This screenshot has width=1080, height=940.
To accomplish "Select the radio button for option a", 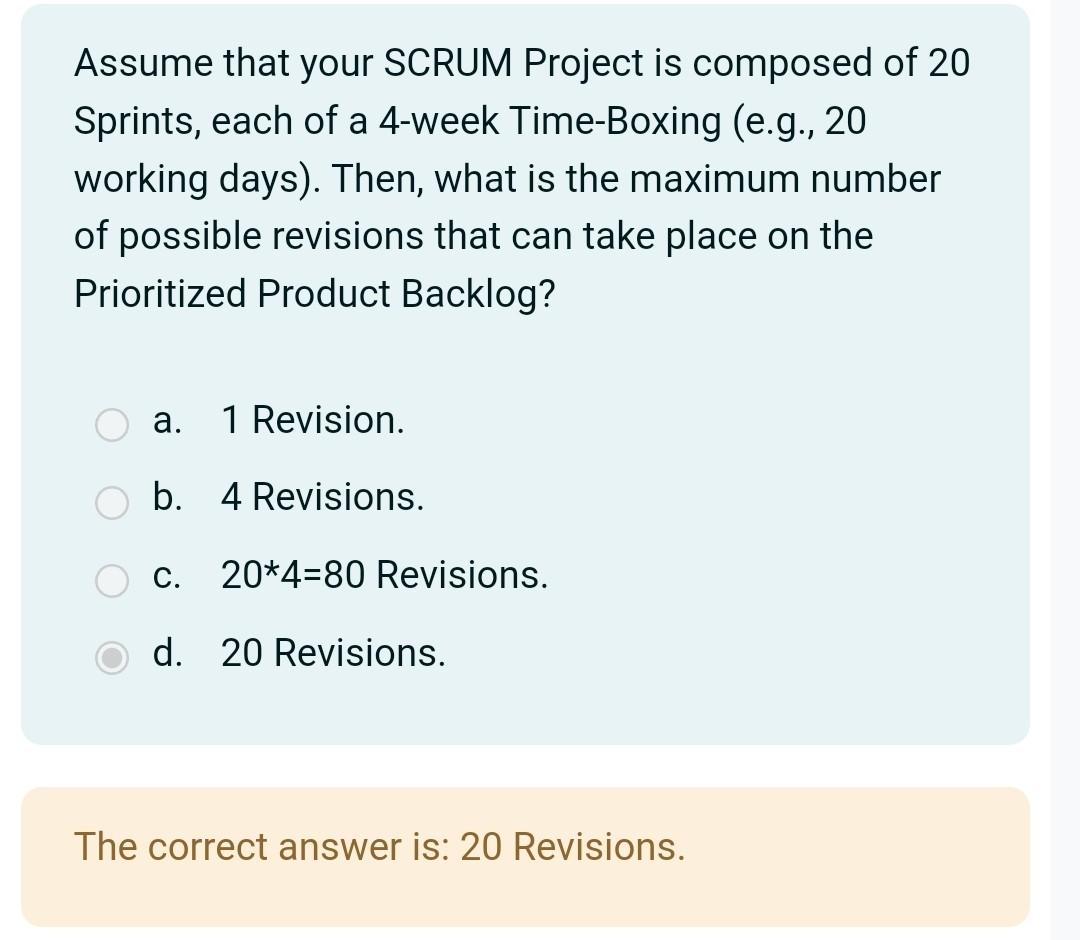I will tap(112, 425).
